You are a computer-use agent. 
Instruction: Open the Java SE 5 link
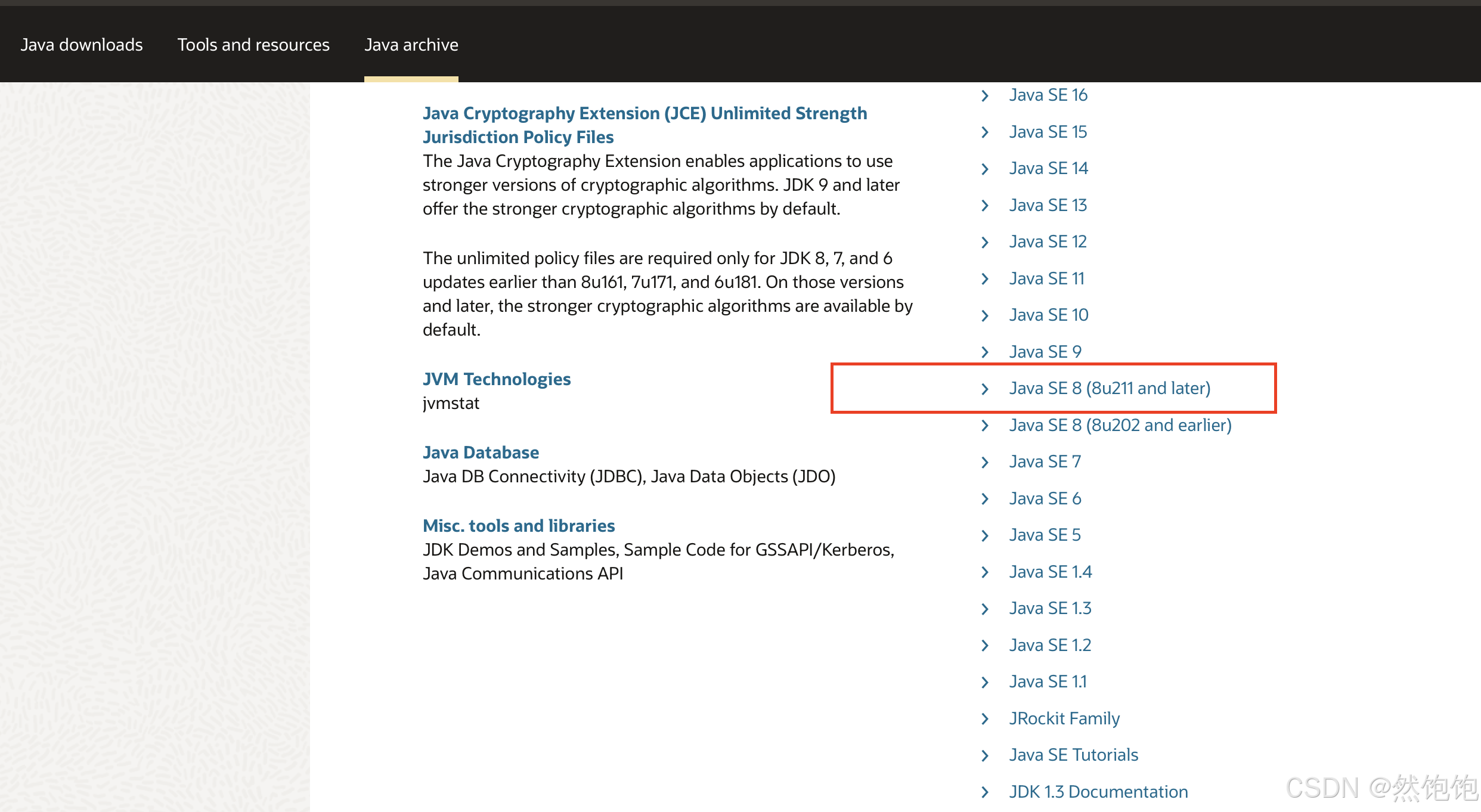coord(1045,535)
